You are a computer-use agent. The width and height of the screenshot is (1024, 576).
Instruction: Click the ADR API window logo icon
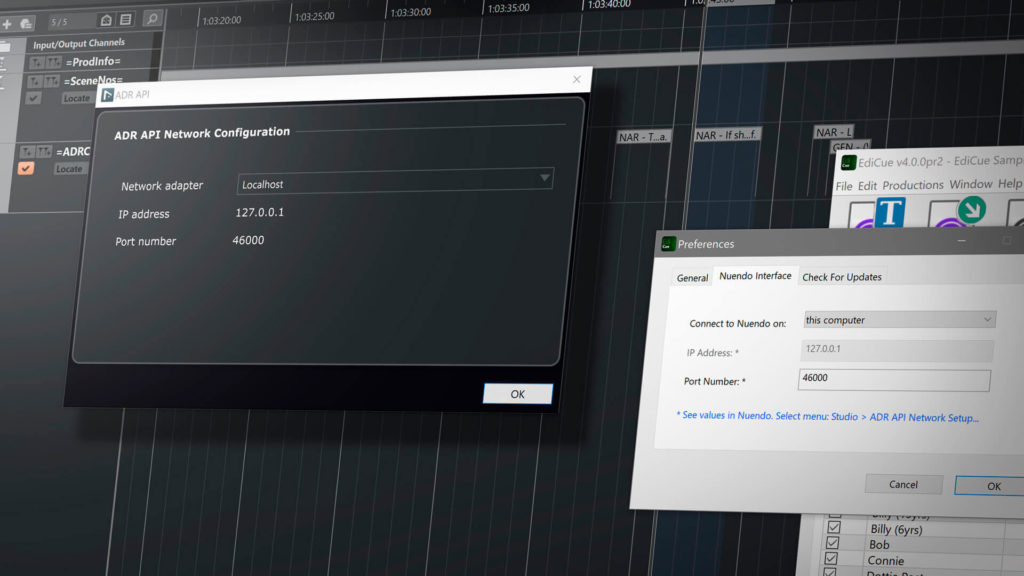[x=107, y=95]
